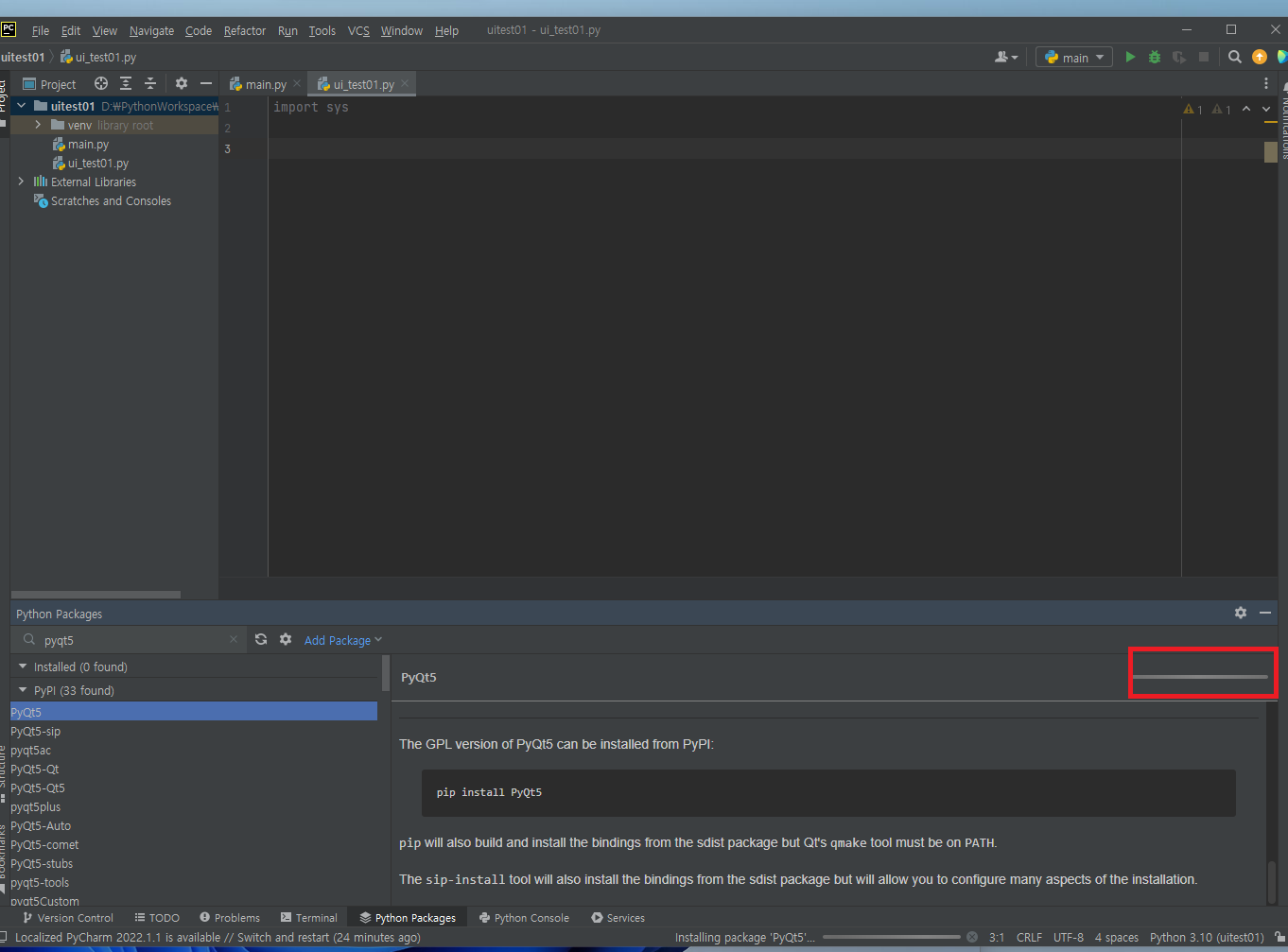Click Localized PyCharm update notification
This screenshot has width=1288, height=952.
[x=218, y=937]
